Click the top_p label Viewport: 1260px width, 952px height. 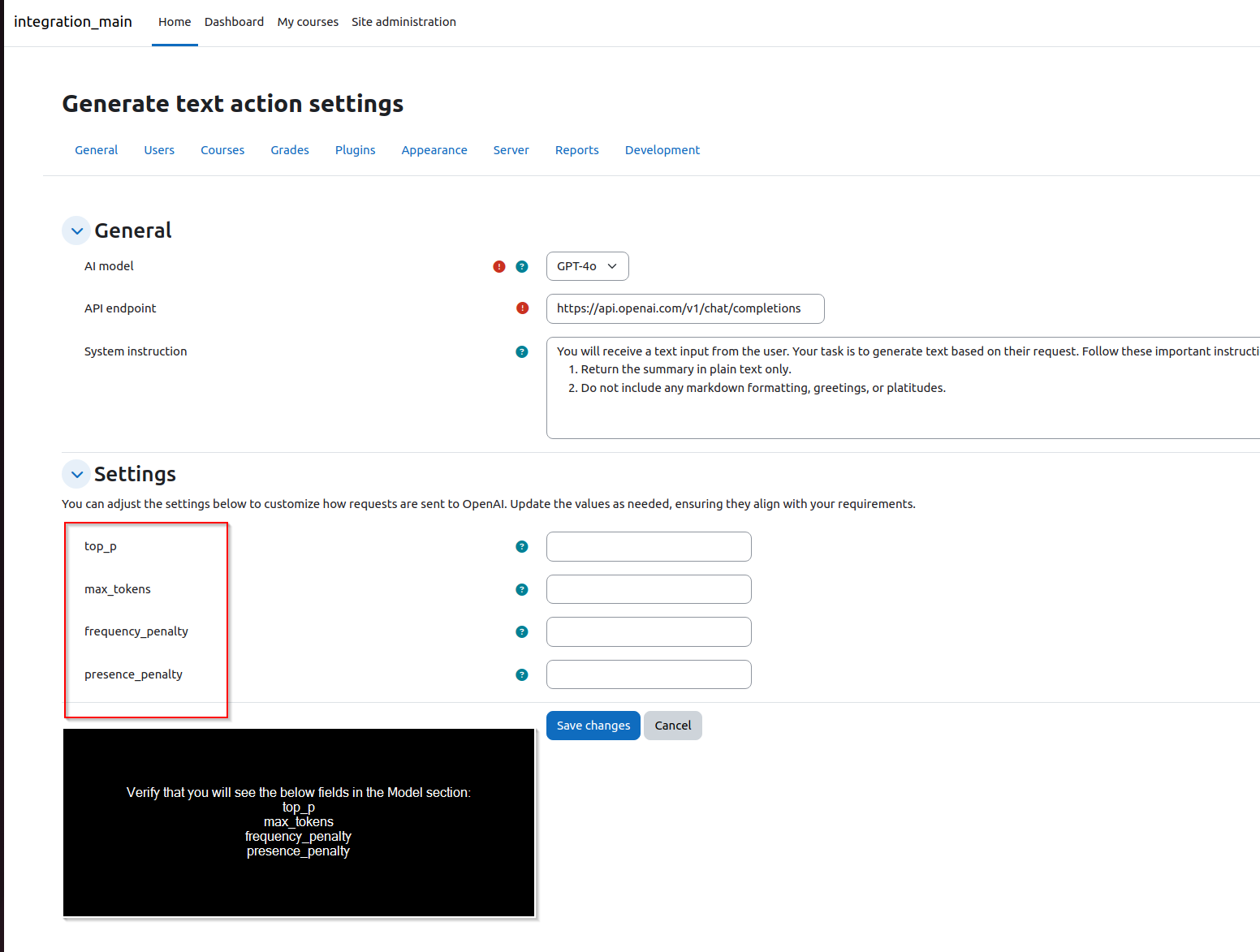(x=101, y=546)
